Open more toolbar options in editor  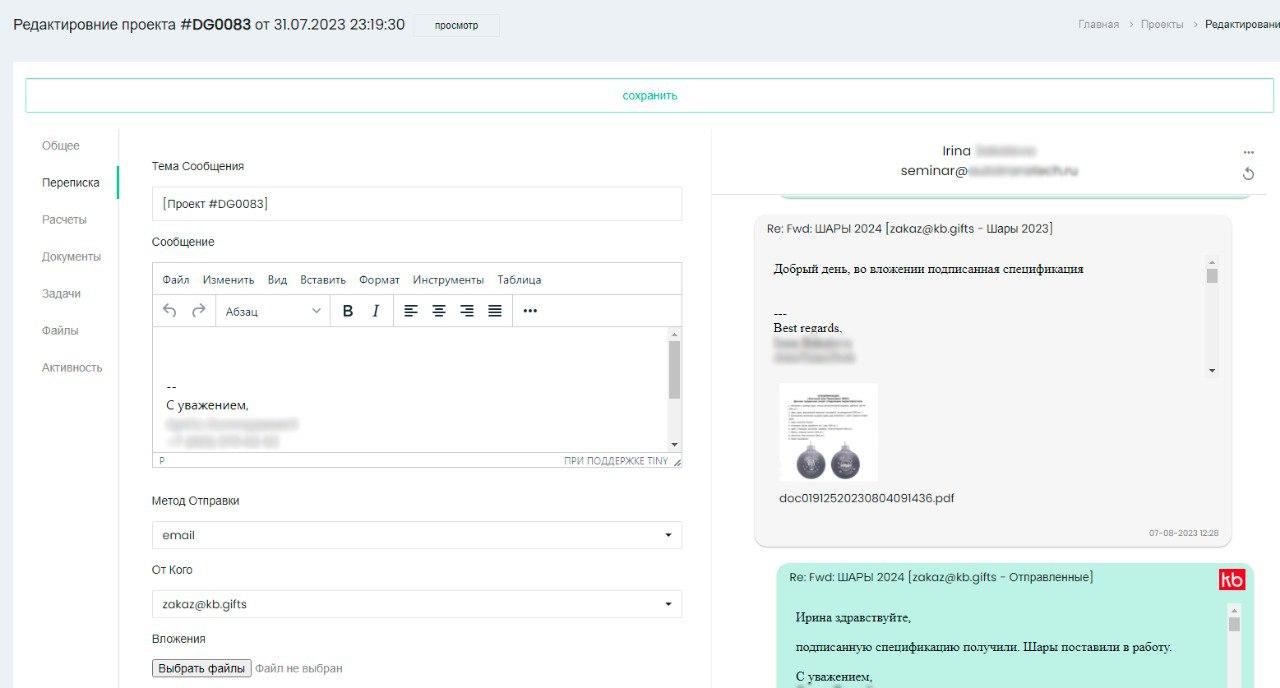[530, 311]
